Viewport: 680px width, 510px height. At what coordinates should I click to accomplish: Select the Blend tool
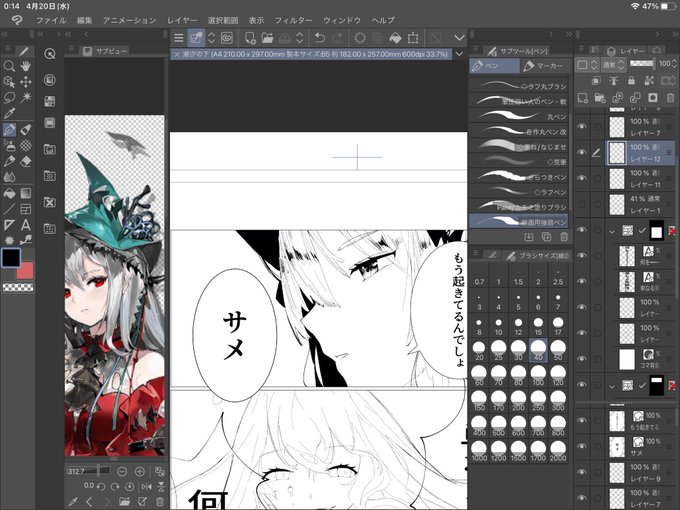[x=9, y=177]
